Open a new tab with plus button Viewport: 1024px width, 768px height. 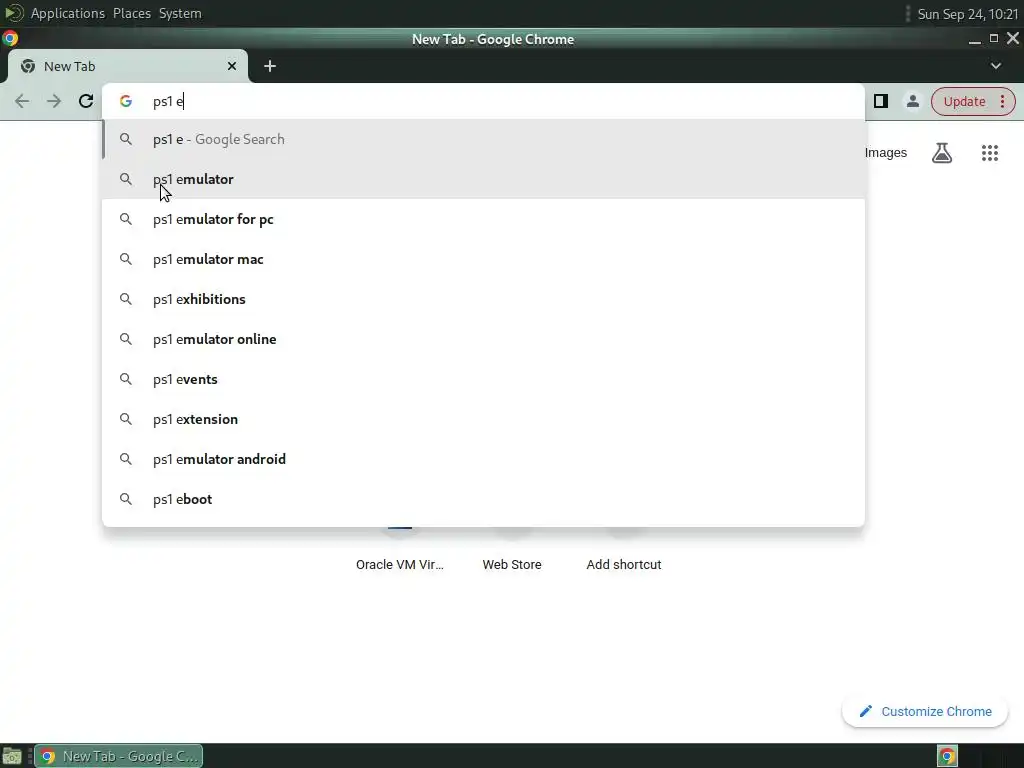pyautogui.click(x=270, y=66)
